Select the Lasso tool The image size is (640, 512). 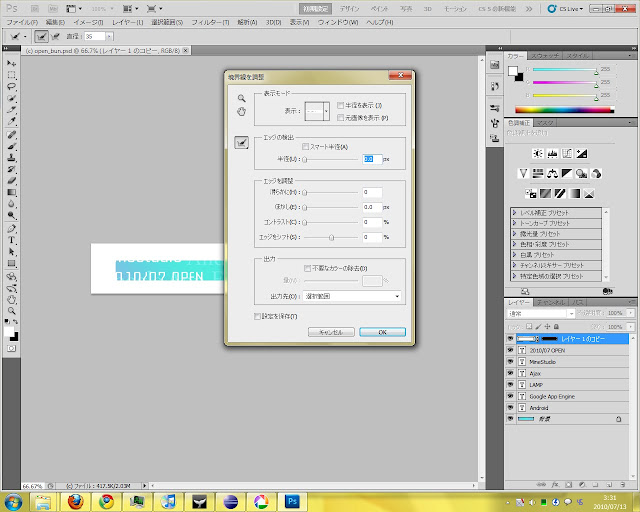(x=11, y=87)
